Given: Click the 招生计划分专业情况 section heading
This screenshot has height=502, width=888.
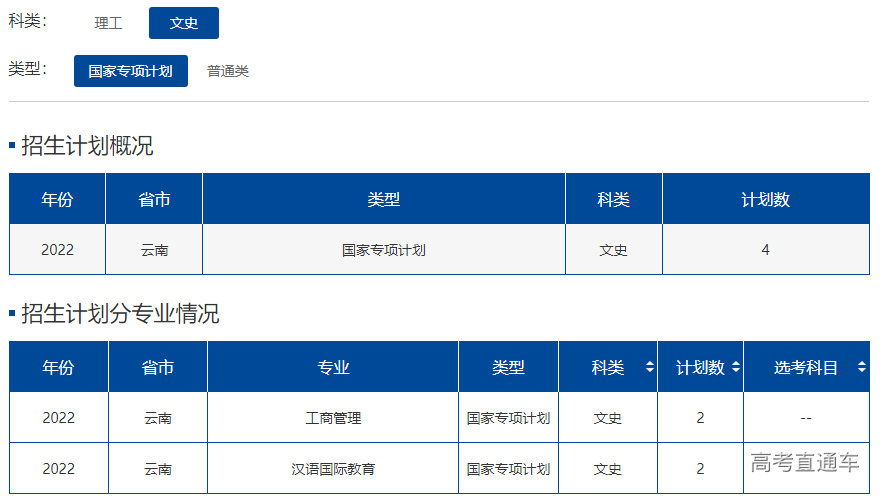Looking at the screenshot, I should pyautogui.click(x=120, y=314).
